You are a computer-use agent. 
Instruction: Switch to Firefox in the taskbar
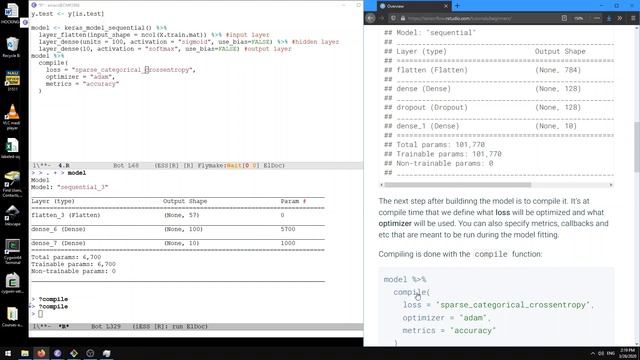[x=41, y=353]
